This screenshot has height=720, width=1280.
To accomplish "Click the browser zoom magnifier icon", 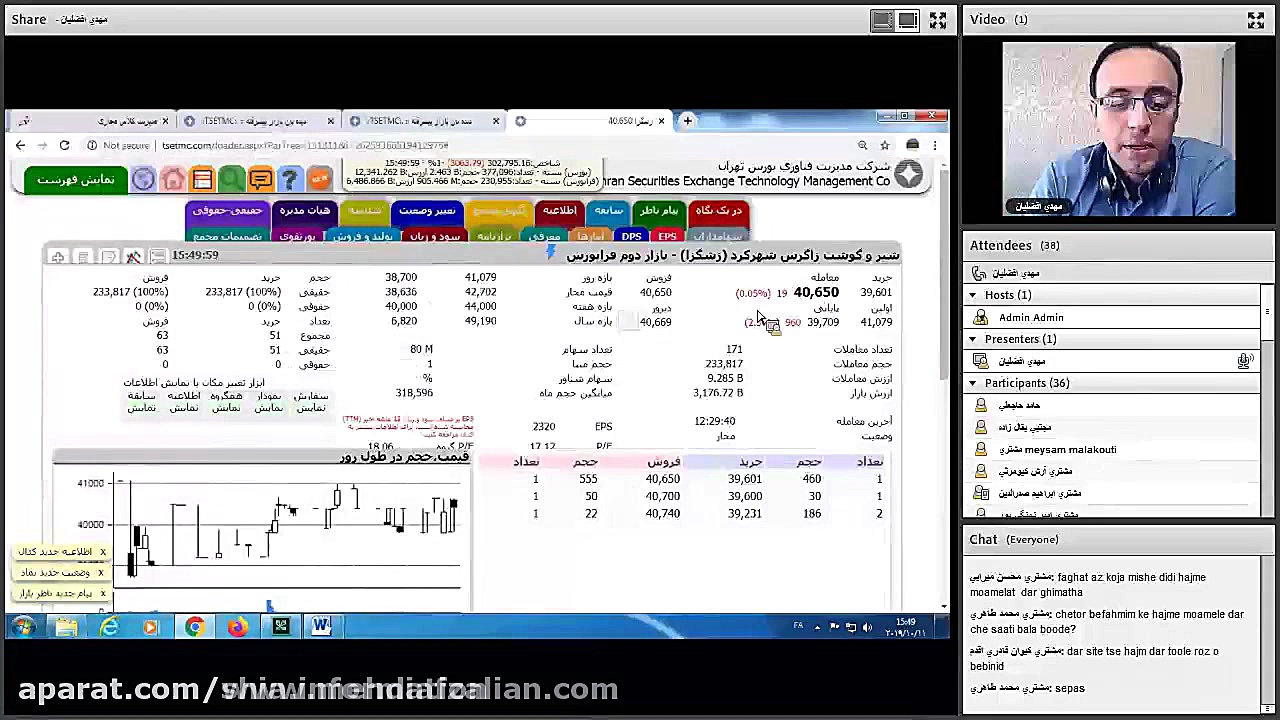I will pos(862,146).
